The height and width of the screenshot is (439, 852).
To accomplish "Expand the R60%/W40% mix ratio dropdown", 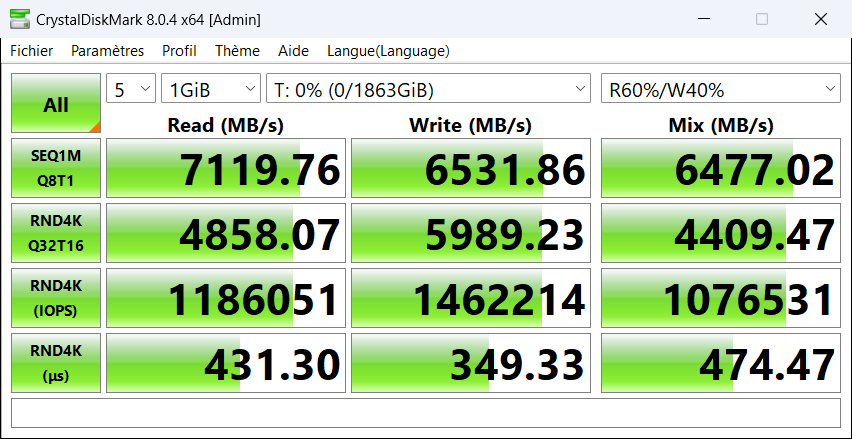I will (x=720, y=90).
